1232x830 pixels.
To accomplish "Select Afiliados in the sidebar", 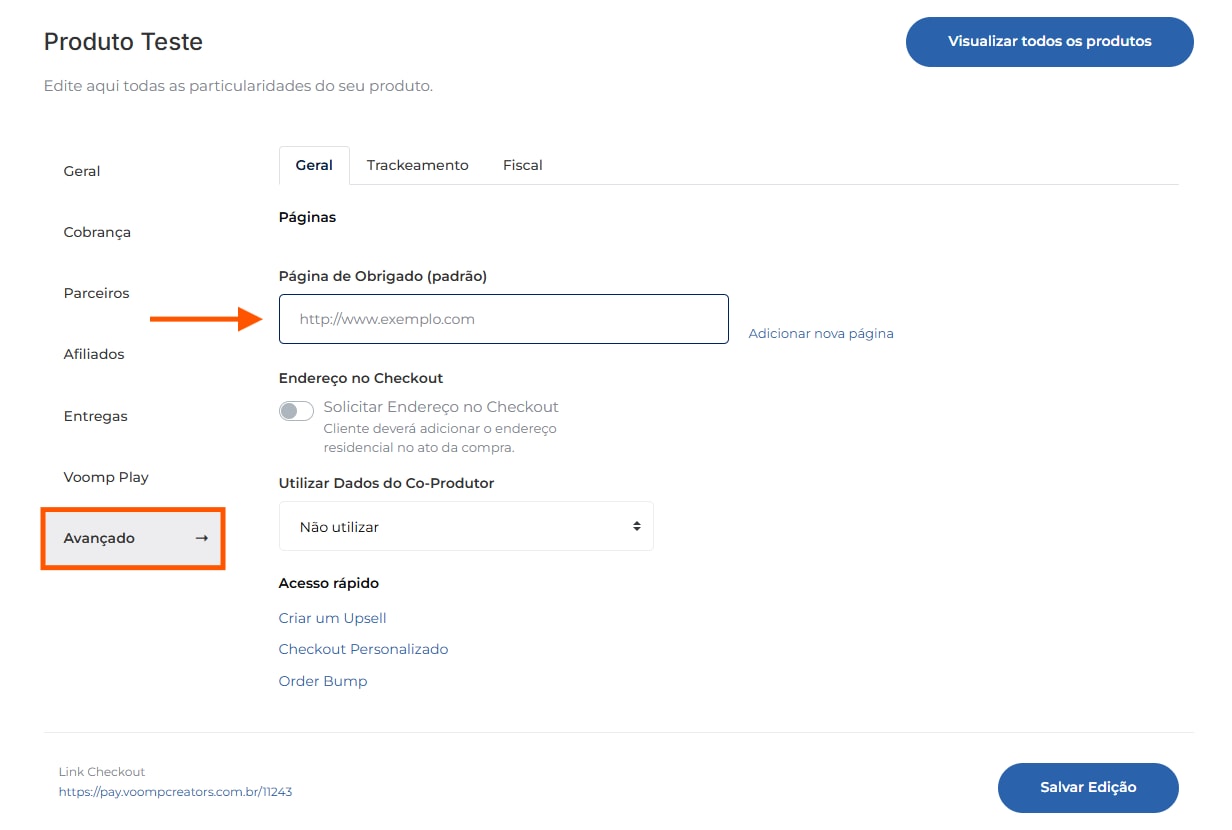I will (x=94, y=354).
